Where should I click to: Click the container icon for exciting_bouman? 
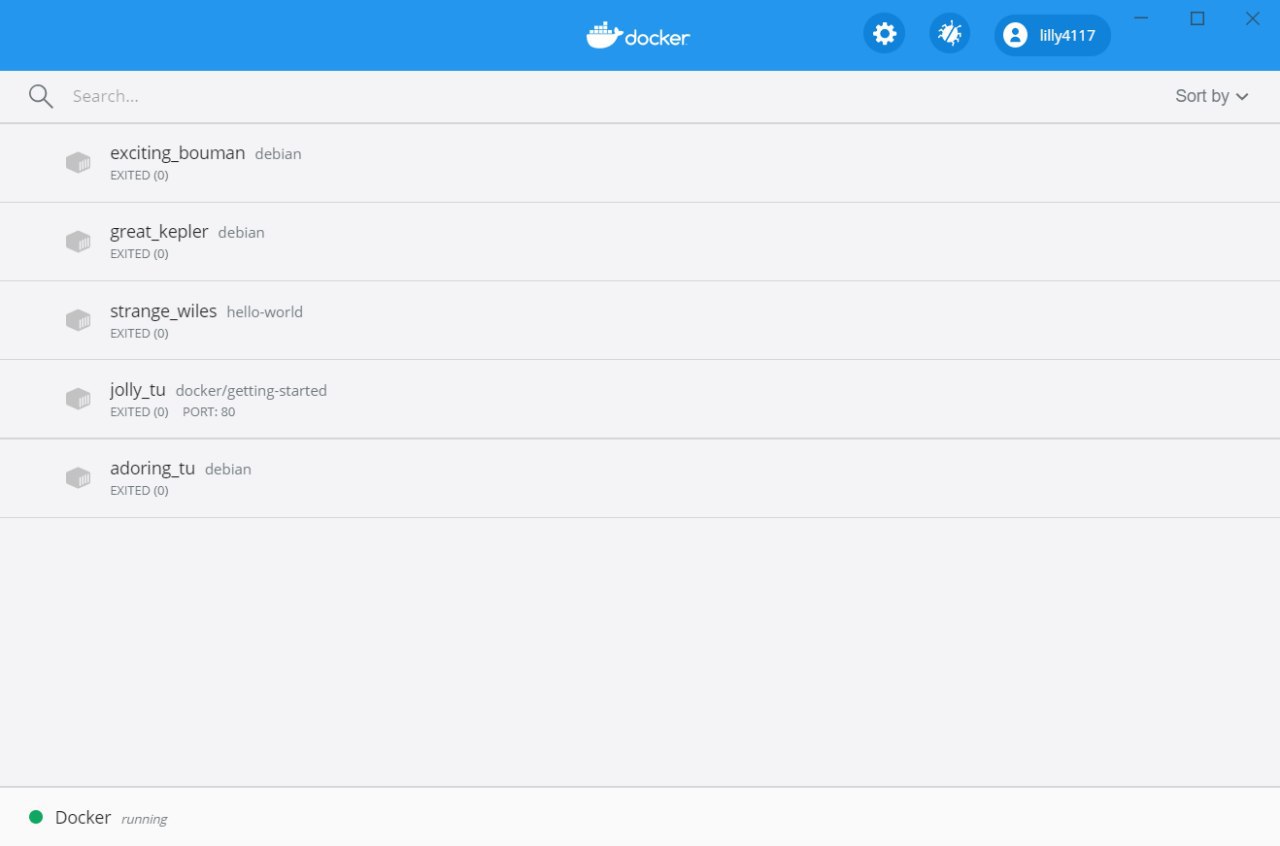(x=78, y=162)
